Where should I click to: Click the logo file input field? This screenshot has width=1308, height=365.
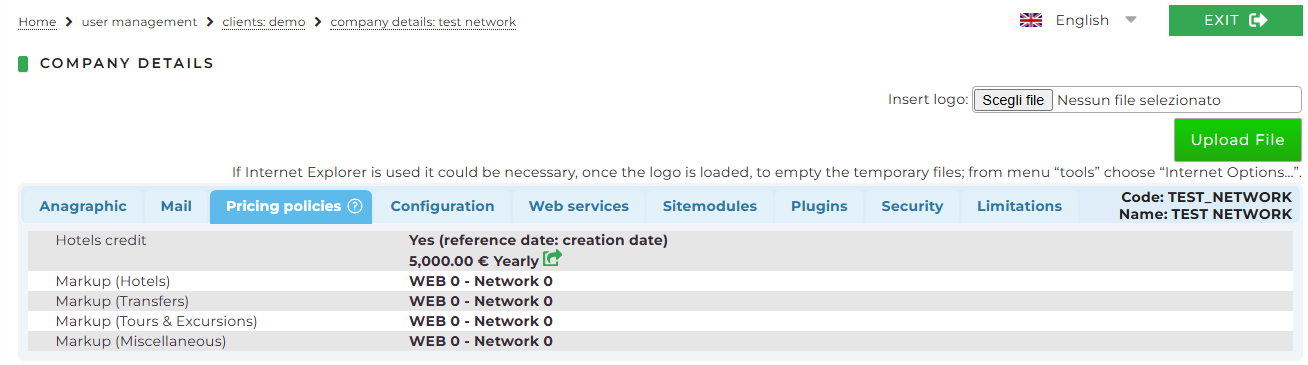click(1137, 100)
